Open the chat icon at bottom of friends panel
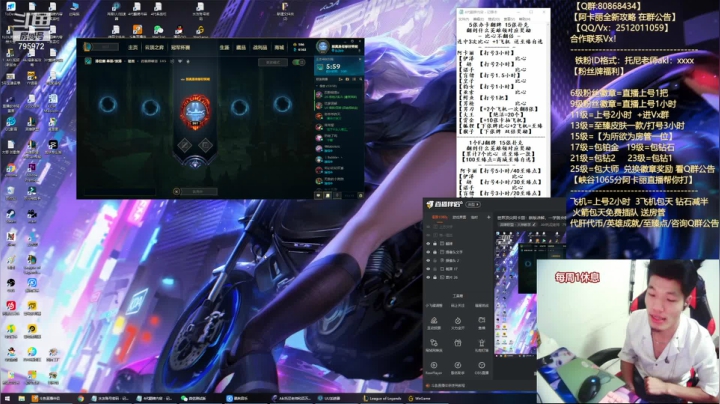 click(318, 196)
